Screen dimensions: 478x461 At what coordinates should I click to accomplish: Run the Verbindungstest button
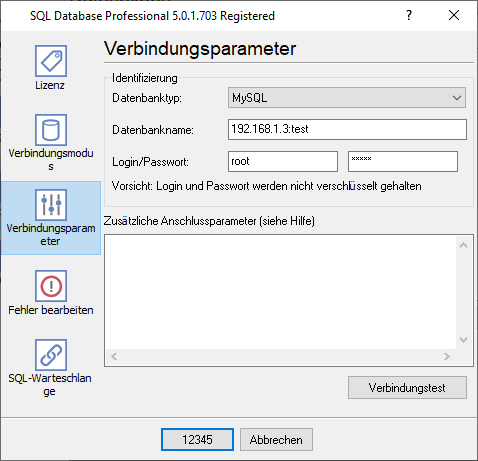pos(407,388)
